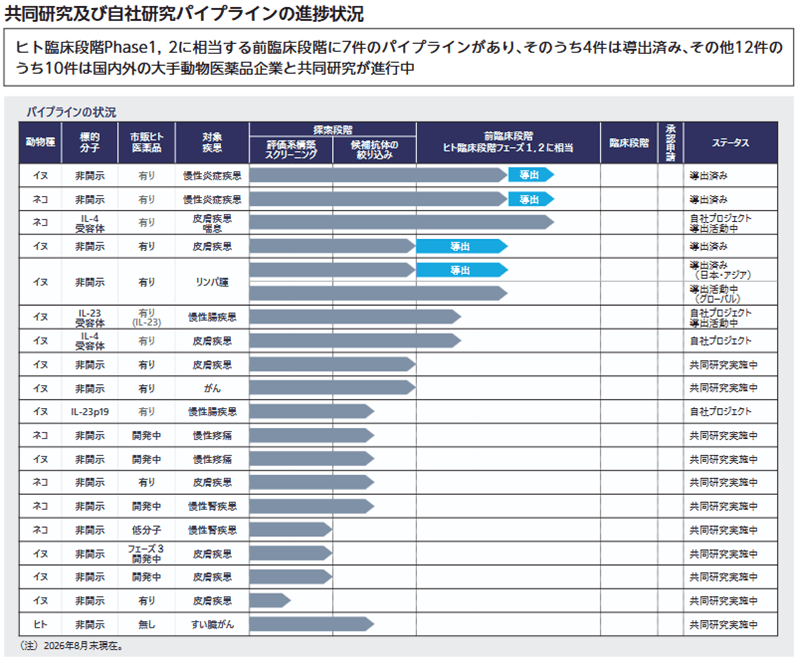The image size is (800, 665).
Task: Click the がん disease cell in the イヌ row
Action: tap(212, 388)
